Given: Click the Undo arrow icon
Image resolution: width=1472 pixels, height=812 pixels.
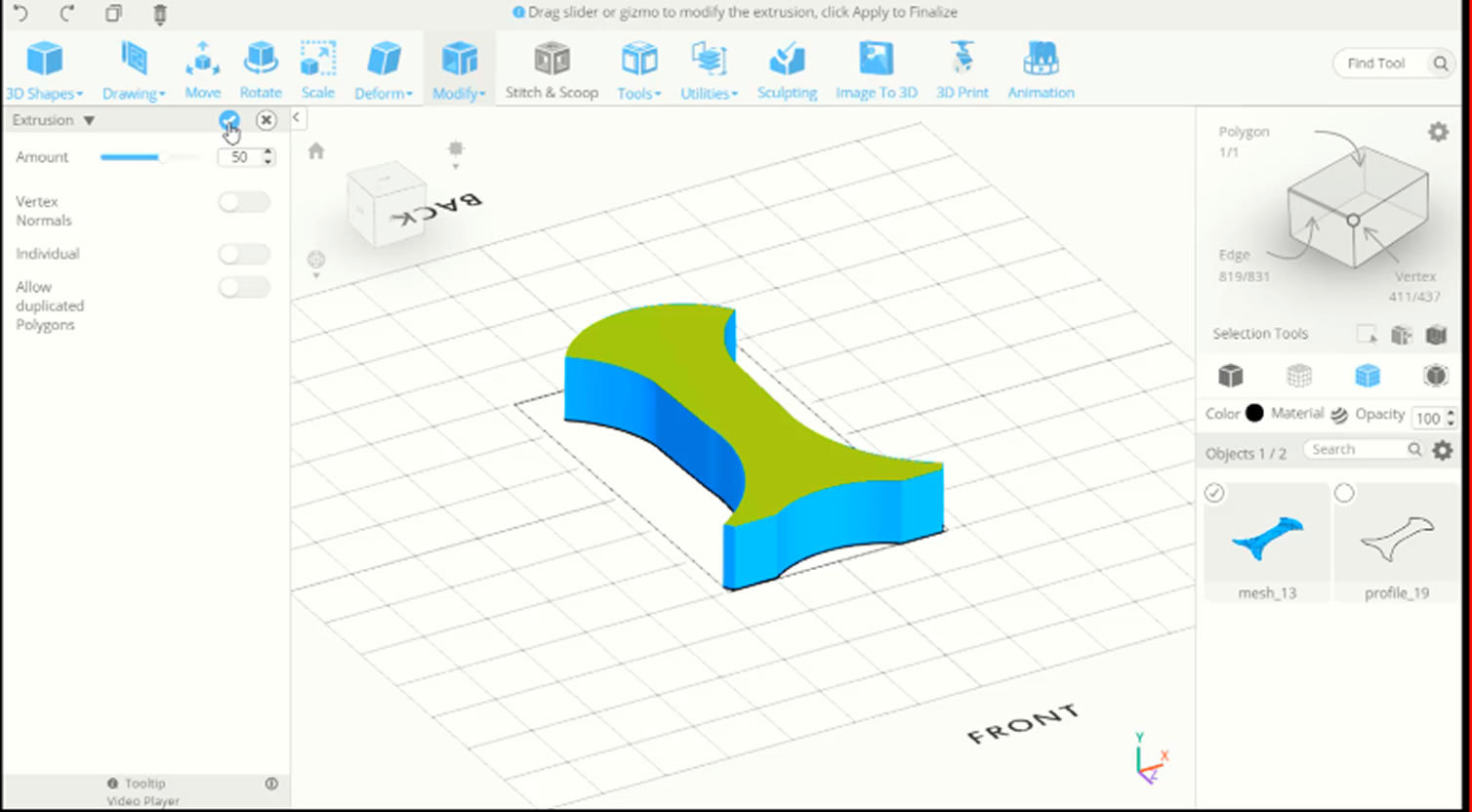Looking at the screenshot, I should click(20, 14).
